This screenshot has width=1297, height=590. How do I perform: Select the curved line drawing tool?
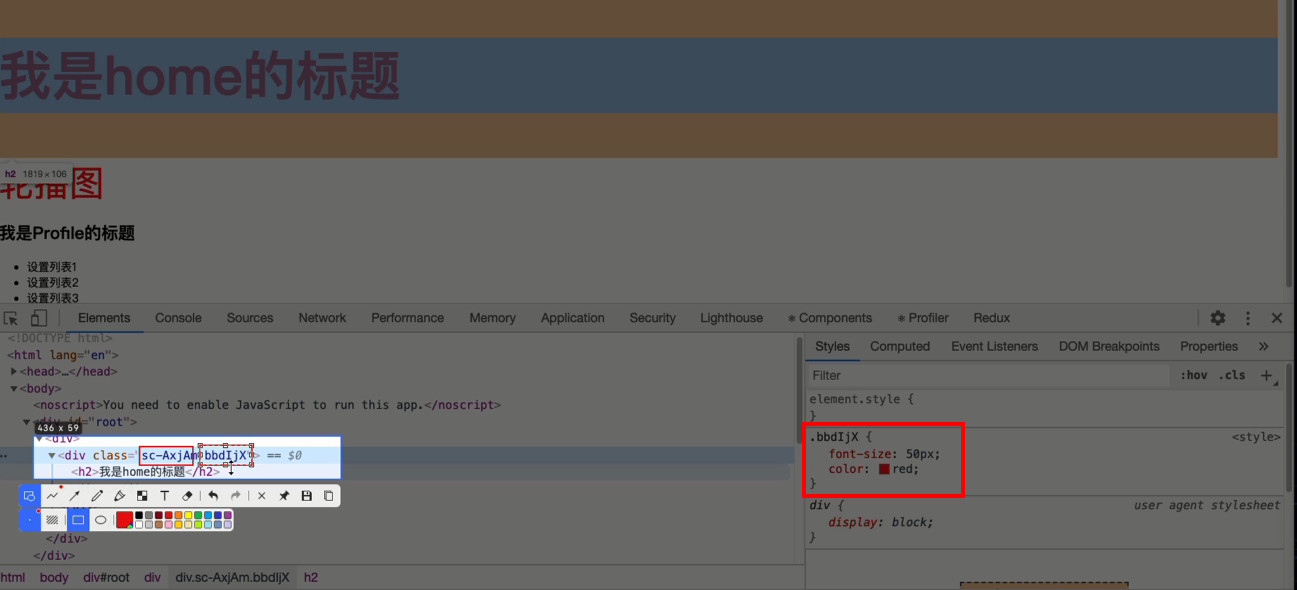[52, 496]
